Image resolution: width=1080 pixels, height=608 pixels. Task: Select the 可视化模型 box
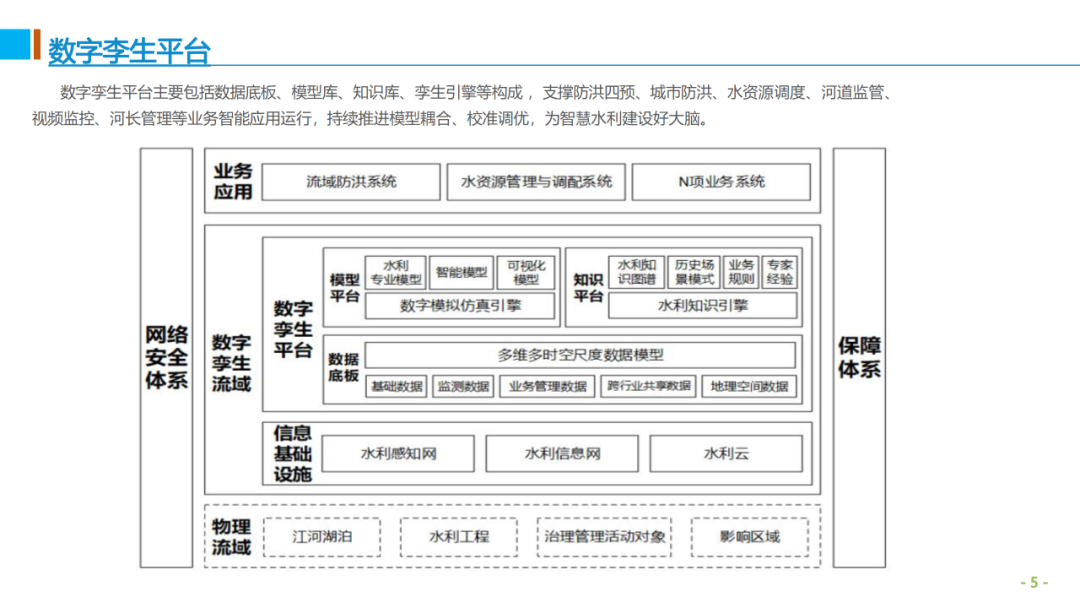526,272
